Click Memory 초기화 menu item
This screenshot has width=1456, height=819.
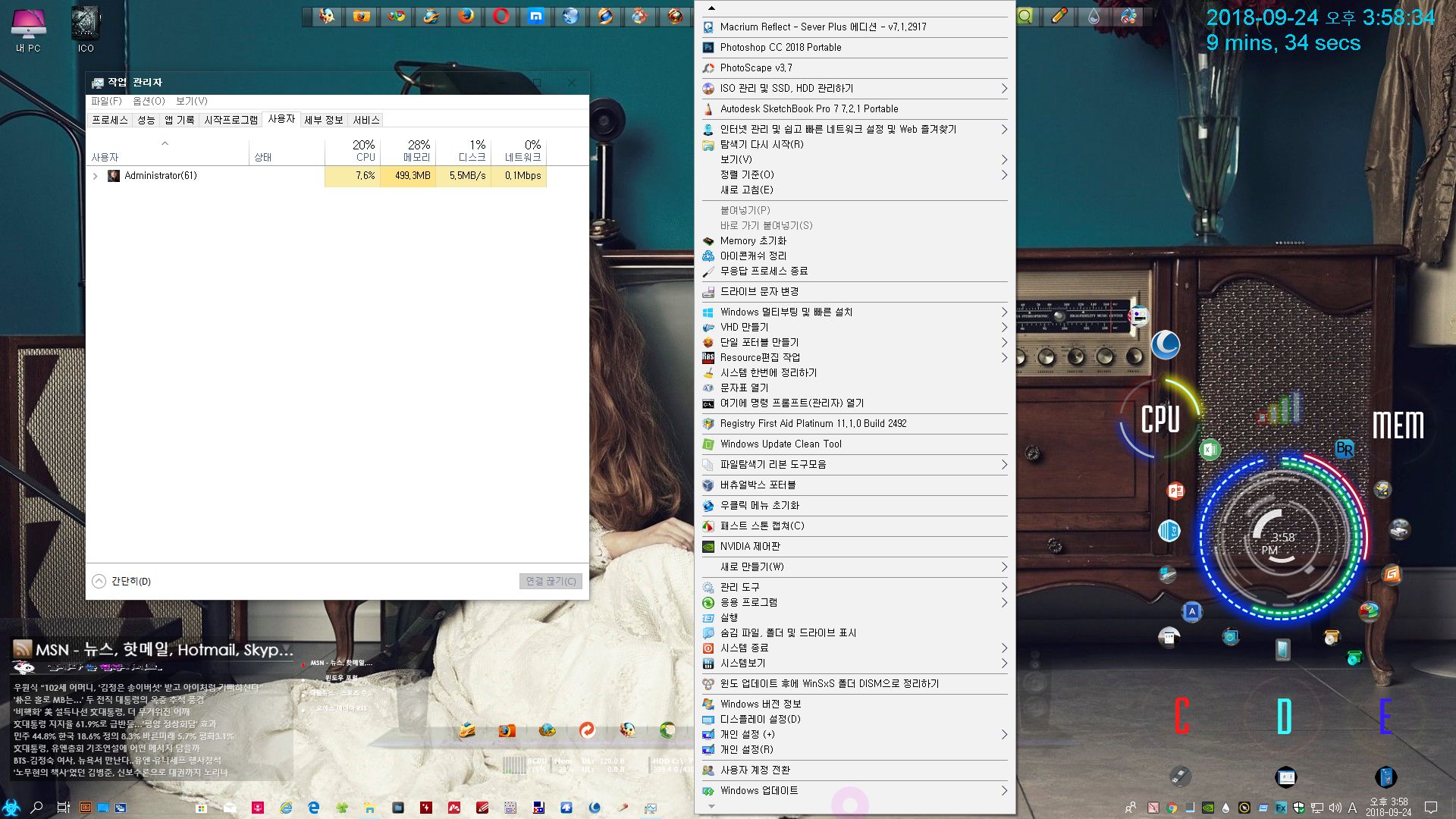tap(855, 240)
